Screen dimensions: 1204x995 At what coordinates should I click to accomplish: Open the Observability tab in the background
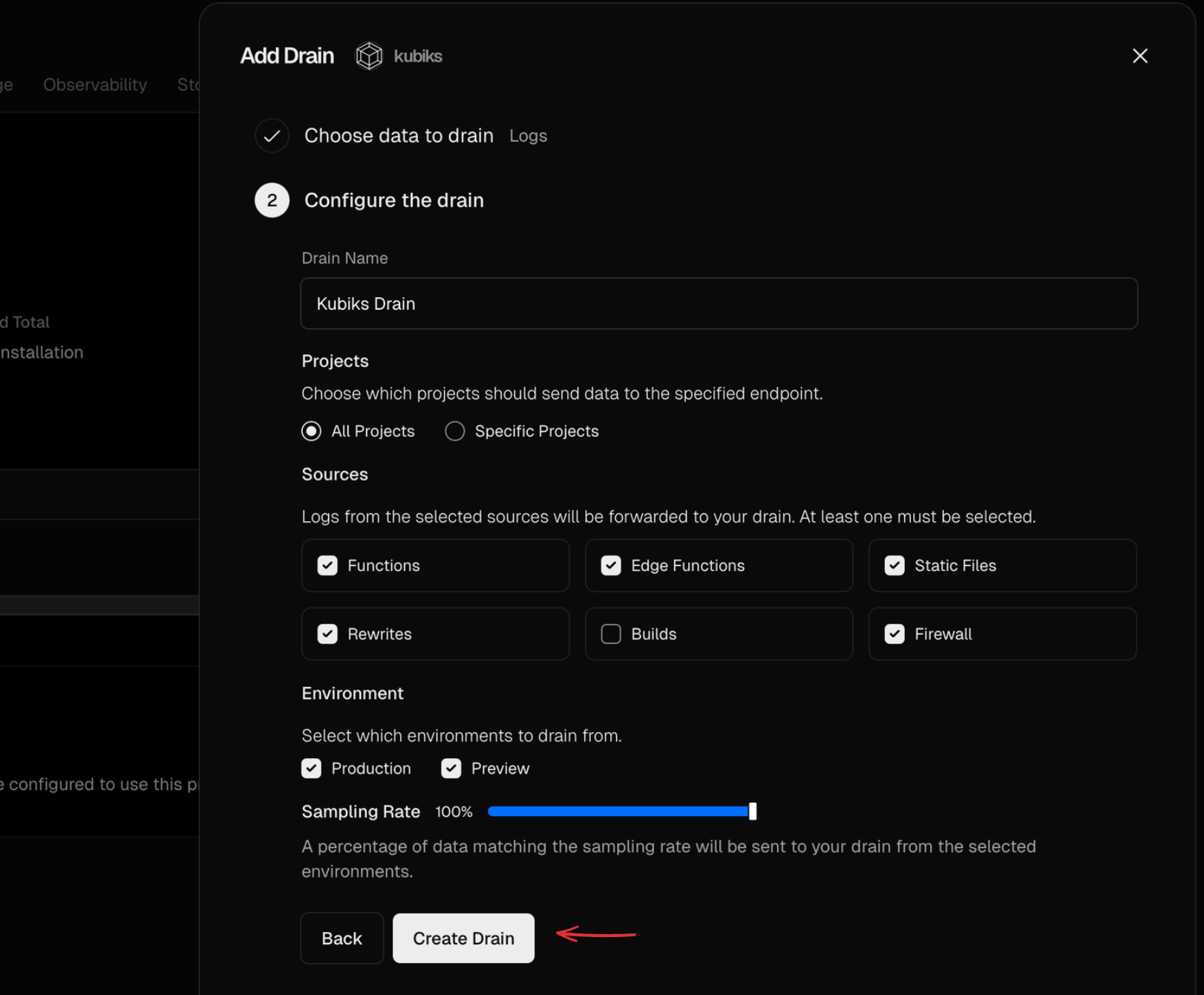94,85
